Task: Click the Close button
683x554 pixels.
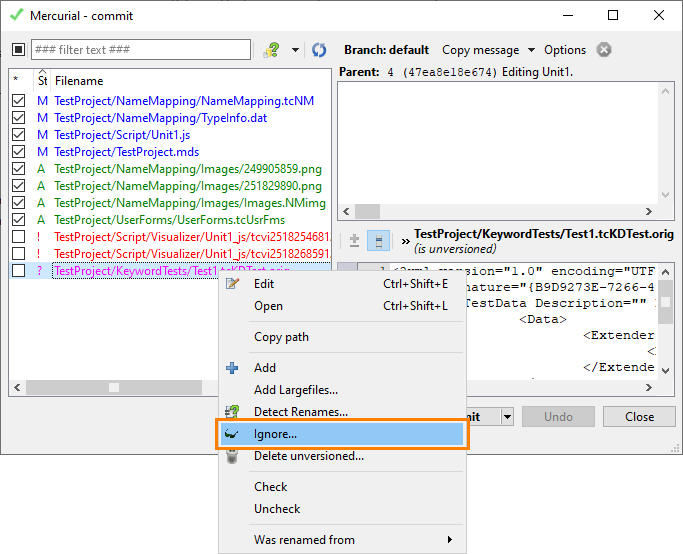Action: [639, 417]
